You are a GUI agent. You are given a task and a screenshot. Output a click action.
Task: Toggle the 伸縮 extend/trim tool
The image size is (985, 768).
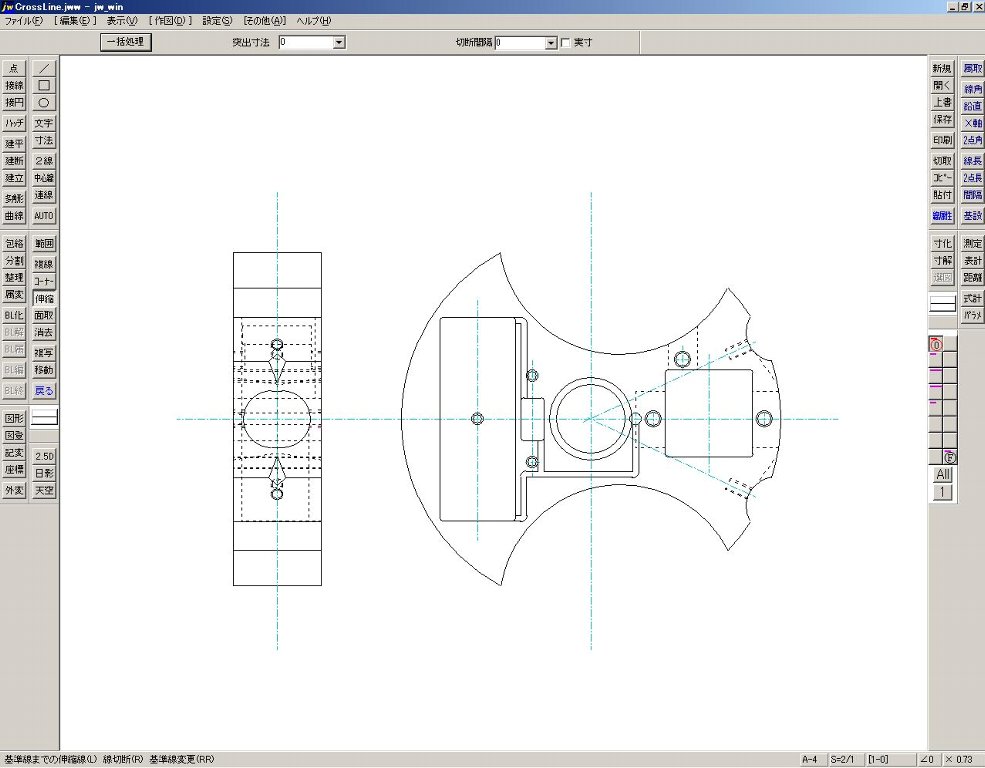44,298
